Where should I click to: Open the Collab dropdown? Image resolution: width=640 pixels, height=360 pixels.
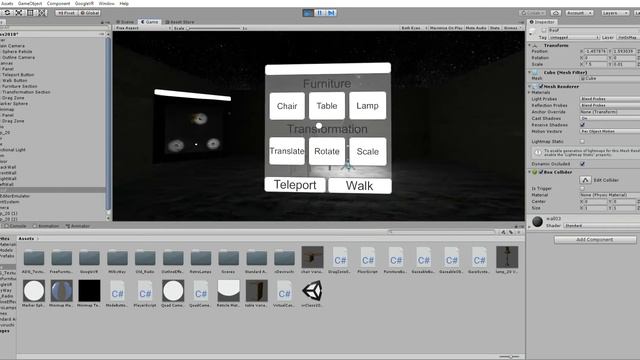click(x=533, y=13)
